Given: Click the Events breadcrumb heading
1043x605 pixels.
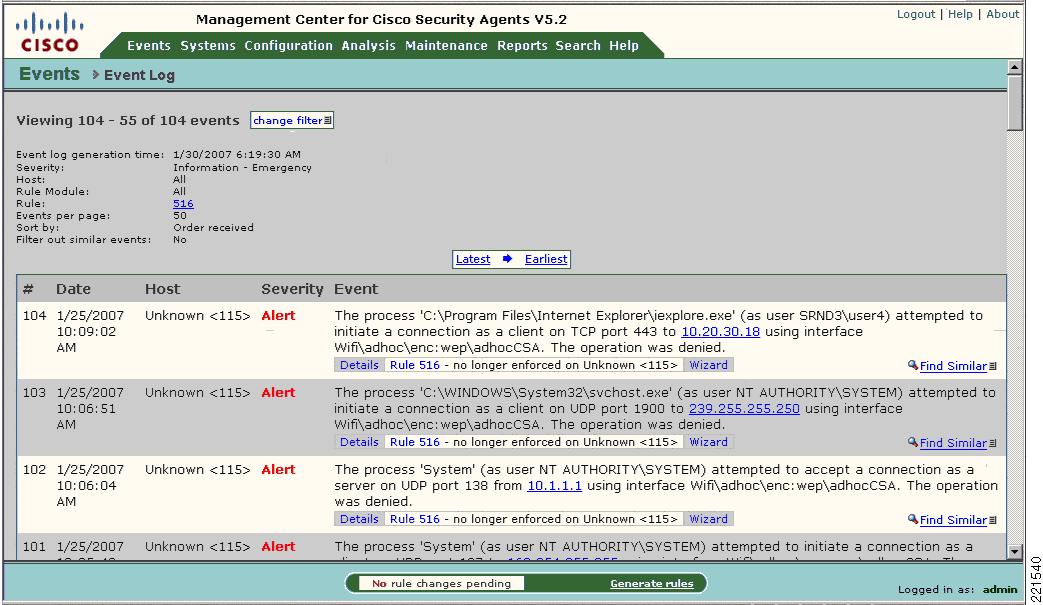Looking at the screenshot, I should pyautogui.click(x=49, y=74).
